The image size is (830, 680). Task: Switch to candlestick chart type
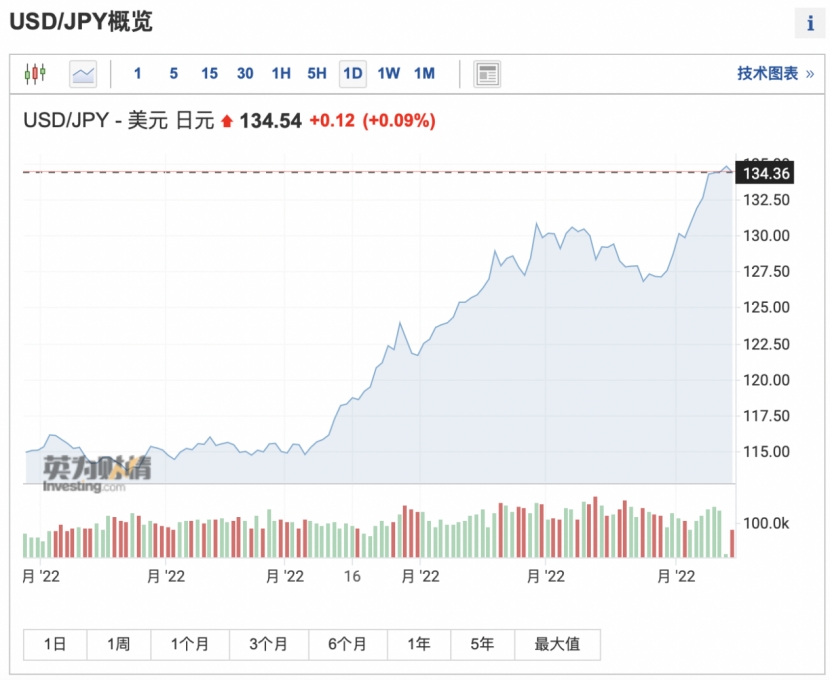pos(35,73)
